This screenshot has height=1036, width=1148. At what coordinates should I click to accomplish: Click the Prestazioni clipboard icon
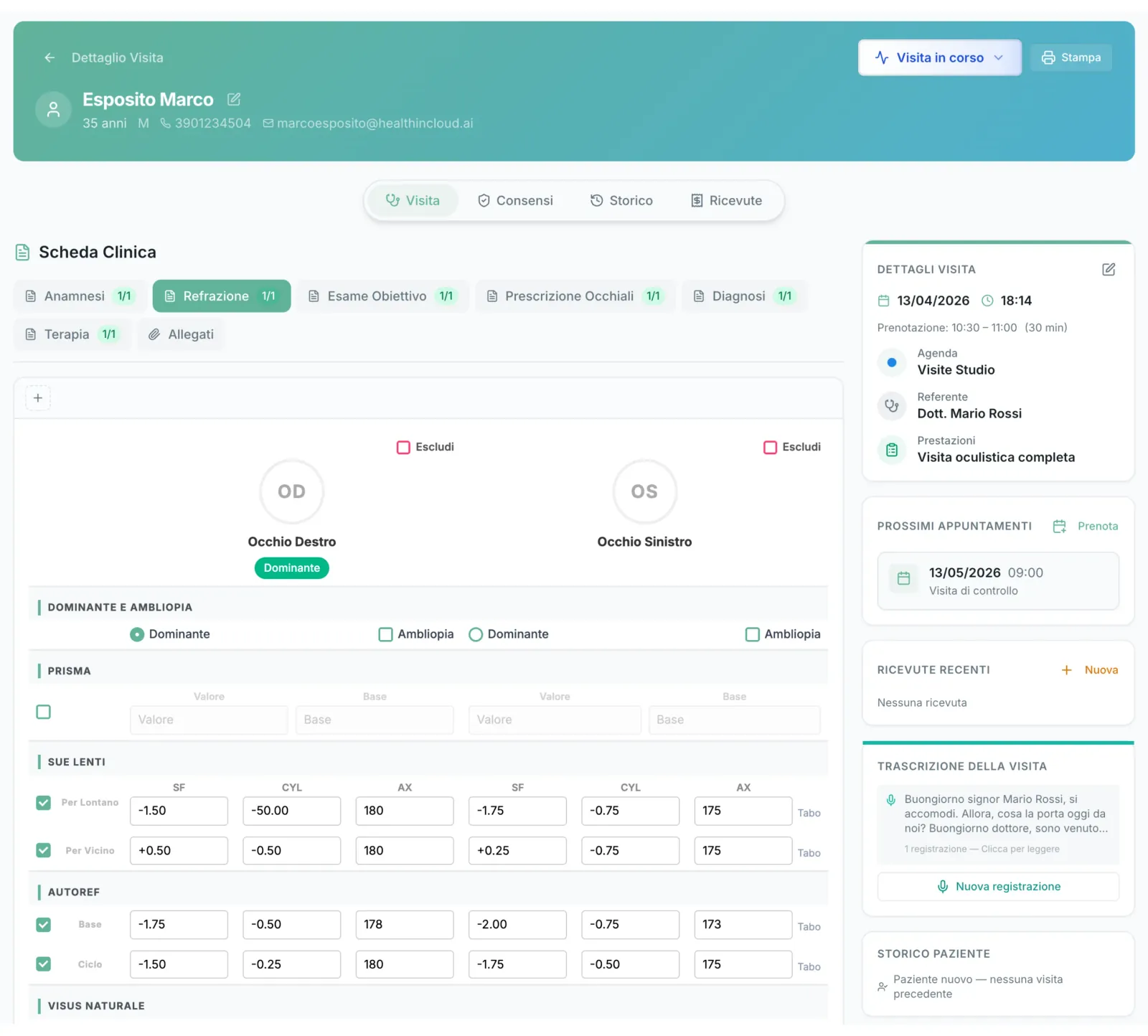click(892, 450)
